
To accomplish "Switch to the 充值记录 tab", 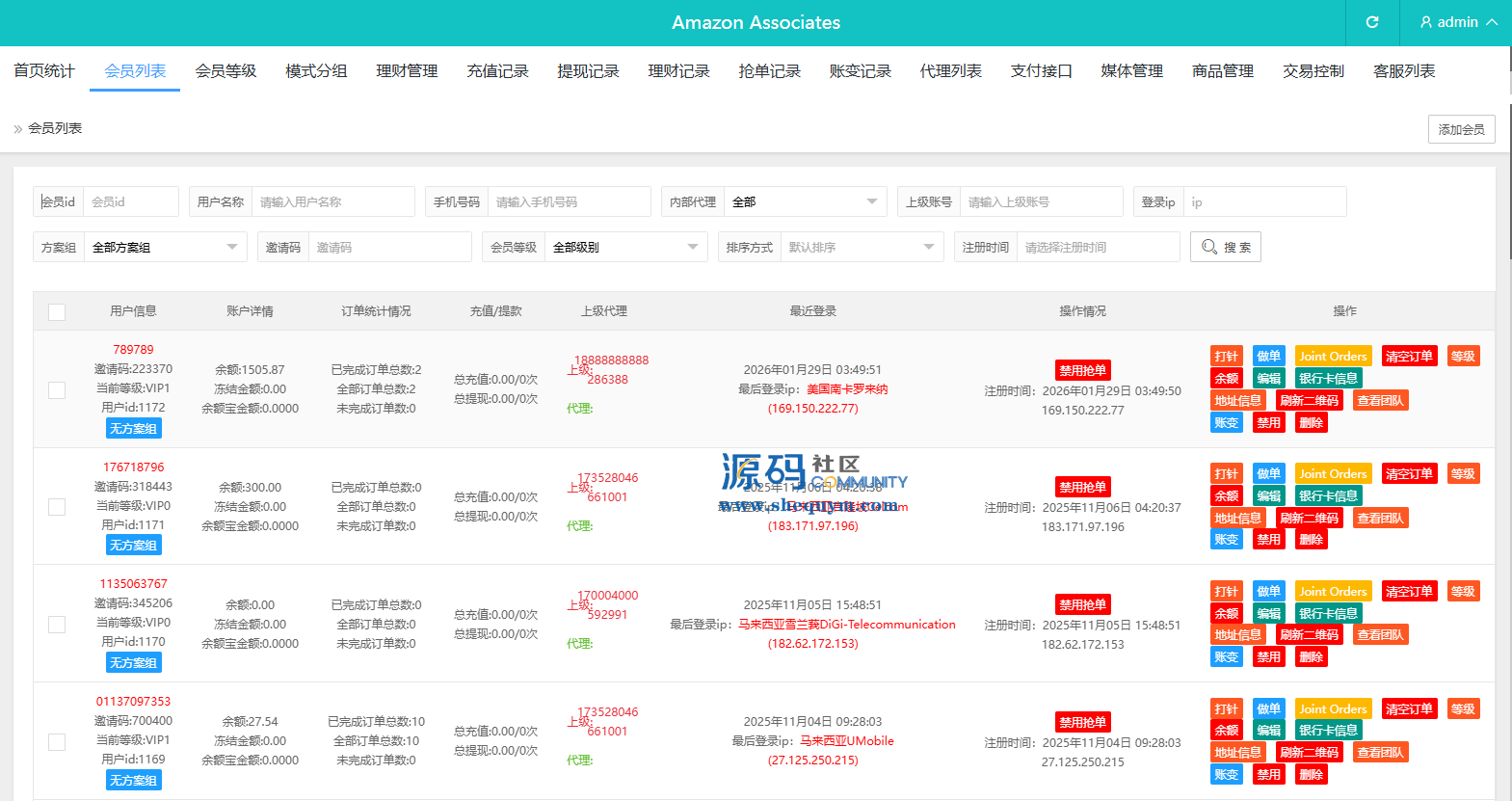I will tap(497, 71).
